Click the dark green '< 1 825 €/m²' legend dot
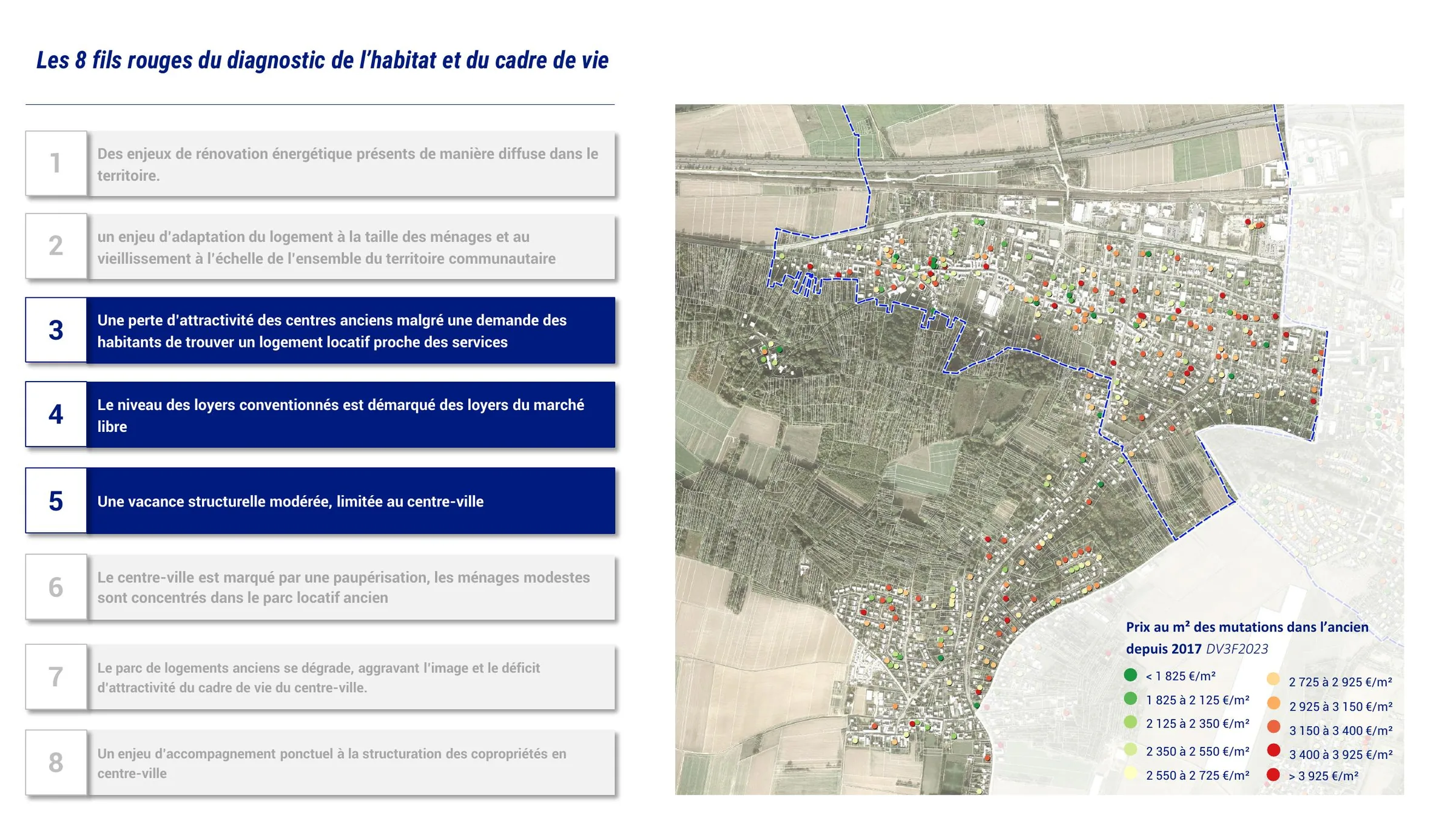The width and height of the screenshot is (1456, 819). point(1130,675)
